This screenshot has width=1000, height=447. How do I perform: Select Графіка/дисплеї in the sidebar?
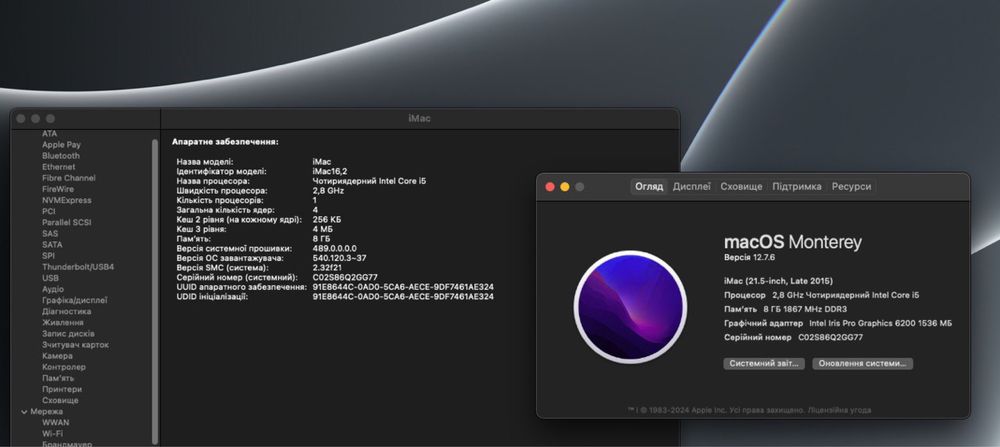tap(75, 300)
